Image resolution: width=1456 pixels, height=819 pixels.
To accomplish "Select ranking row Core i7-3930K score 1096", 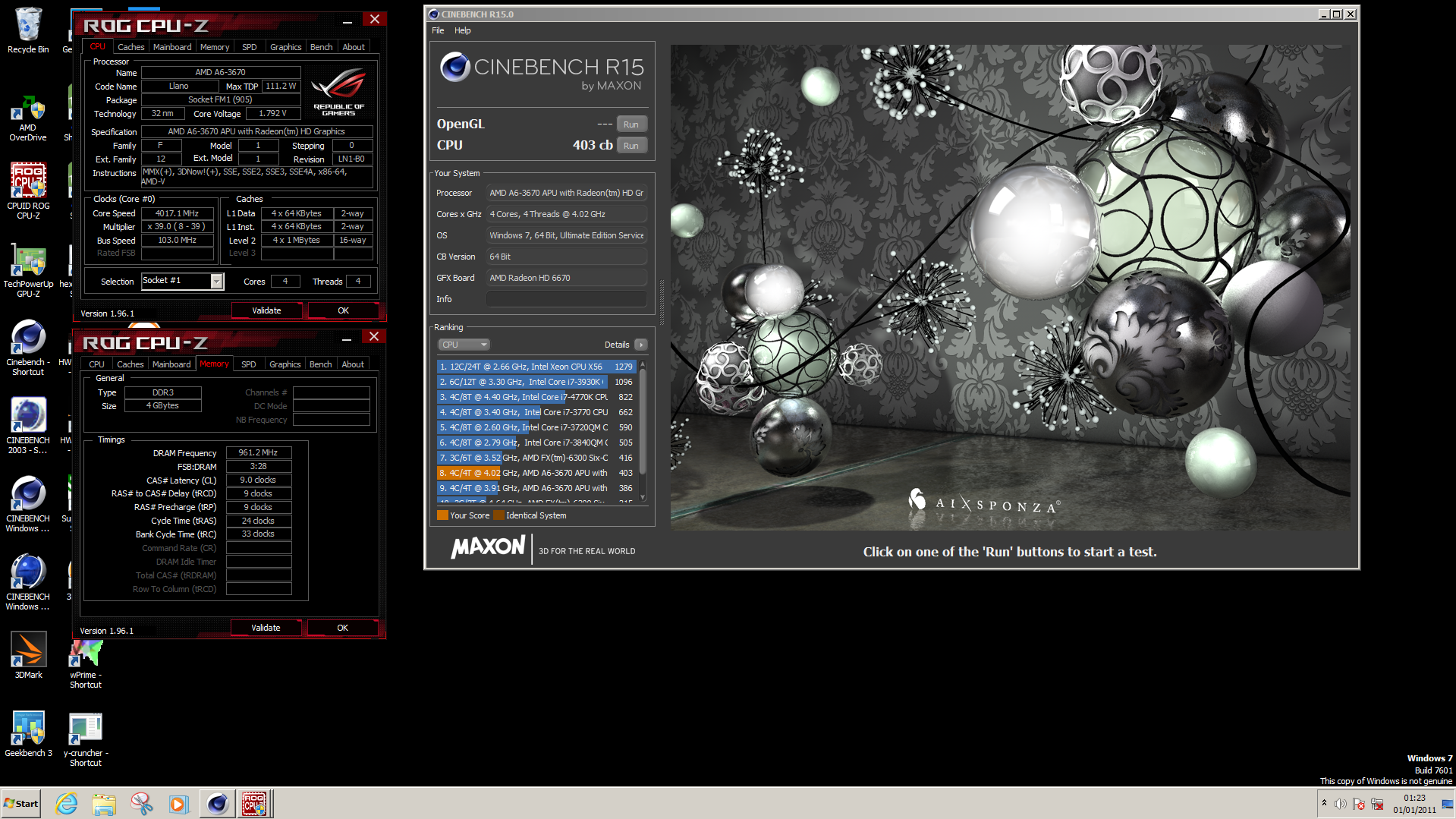I will (x=536, y=382).
